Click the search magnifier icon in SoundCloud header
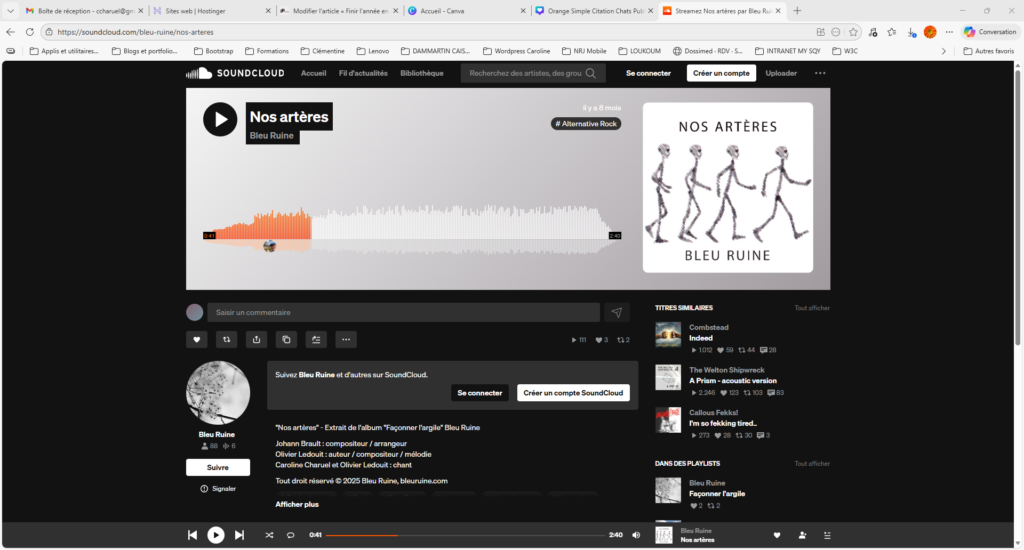Screen dimensions: 1024x550 (x=591, y=74)
